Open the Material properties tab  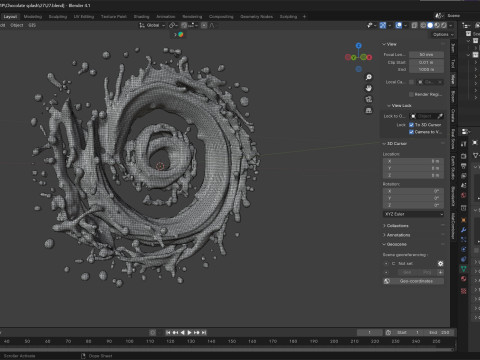pos(463,278)
